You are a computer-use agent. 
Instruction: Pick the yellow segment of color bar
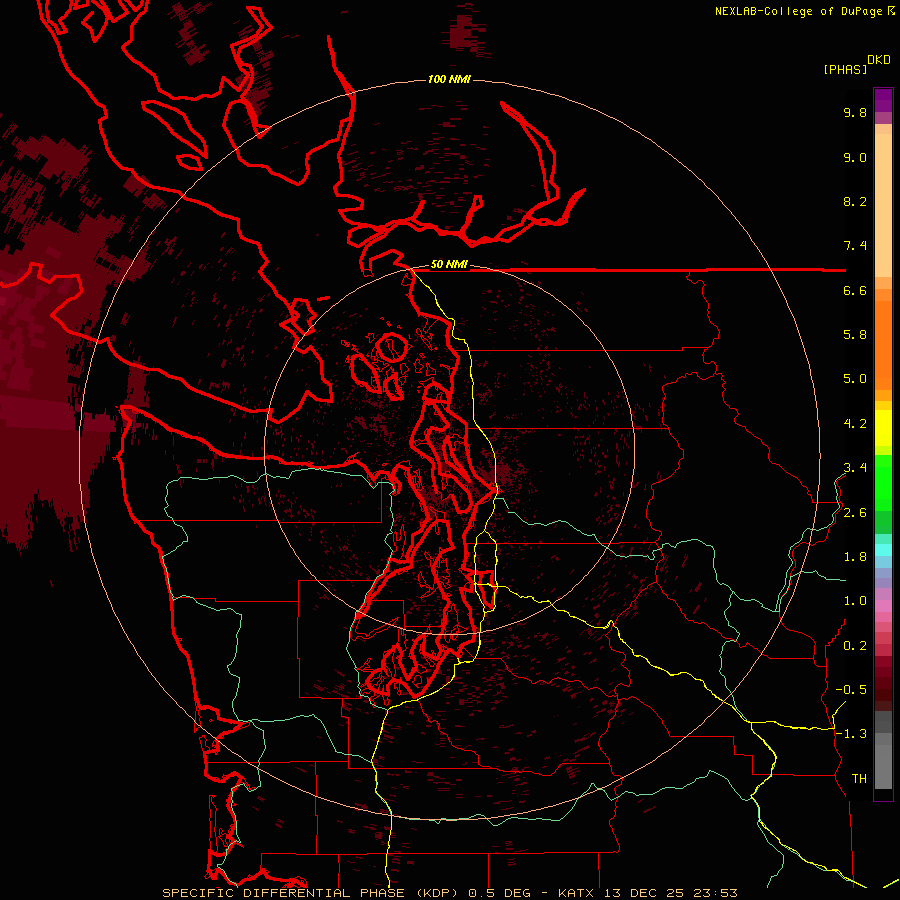click(x=883, y=428)
